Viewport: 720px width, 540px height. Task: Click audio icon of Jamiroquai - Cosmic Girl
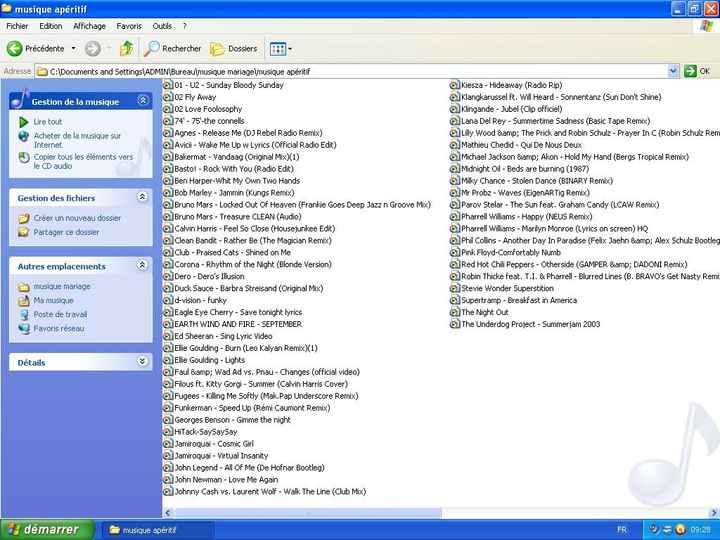168,444
